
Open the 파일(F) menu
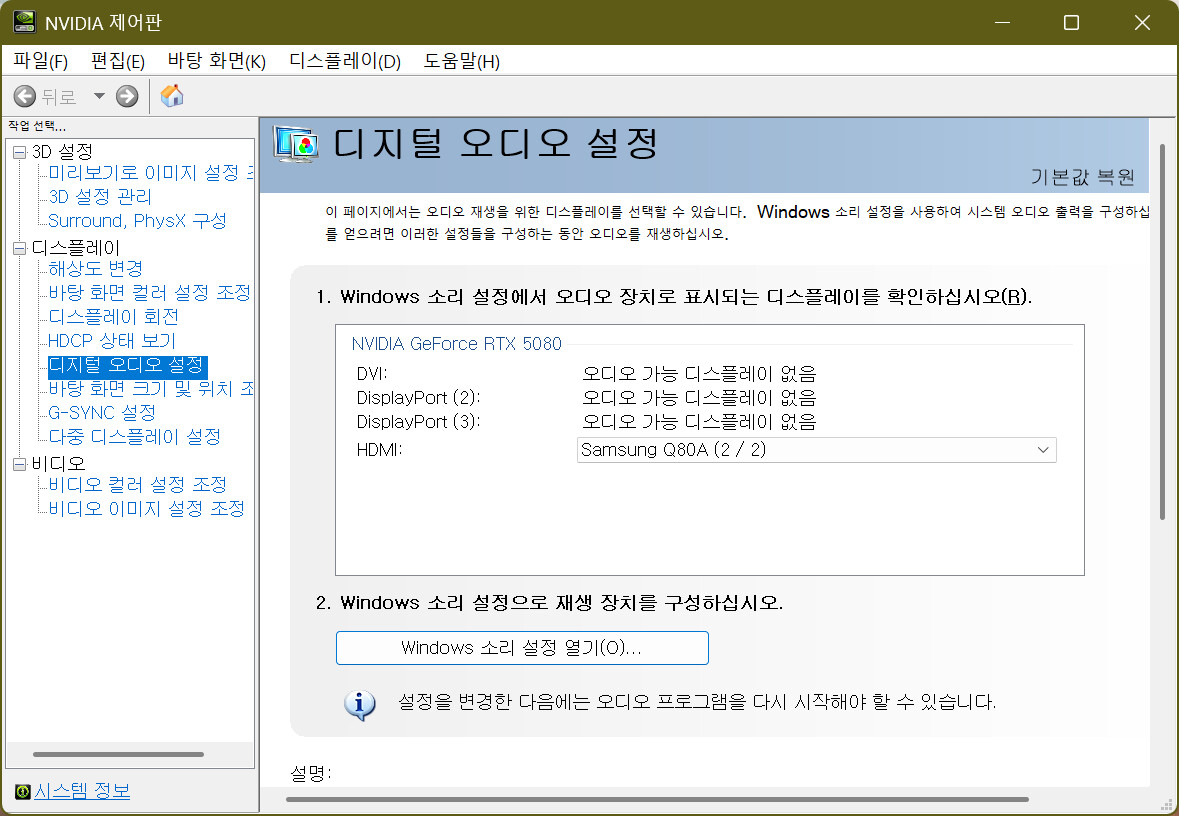click(x=41, y=61)
